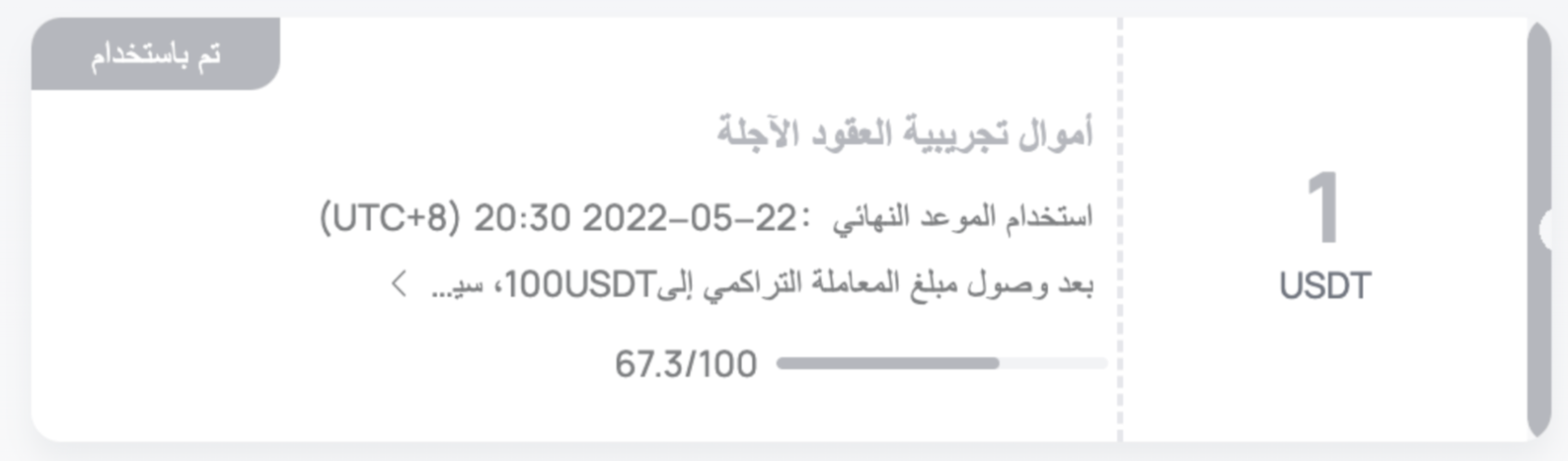Click the USDT currency label
Viewport: 1568px width, 461px height.
[1325, 286]
